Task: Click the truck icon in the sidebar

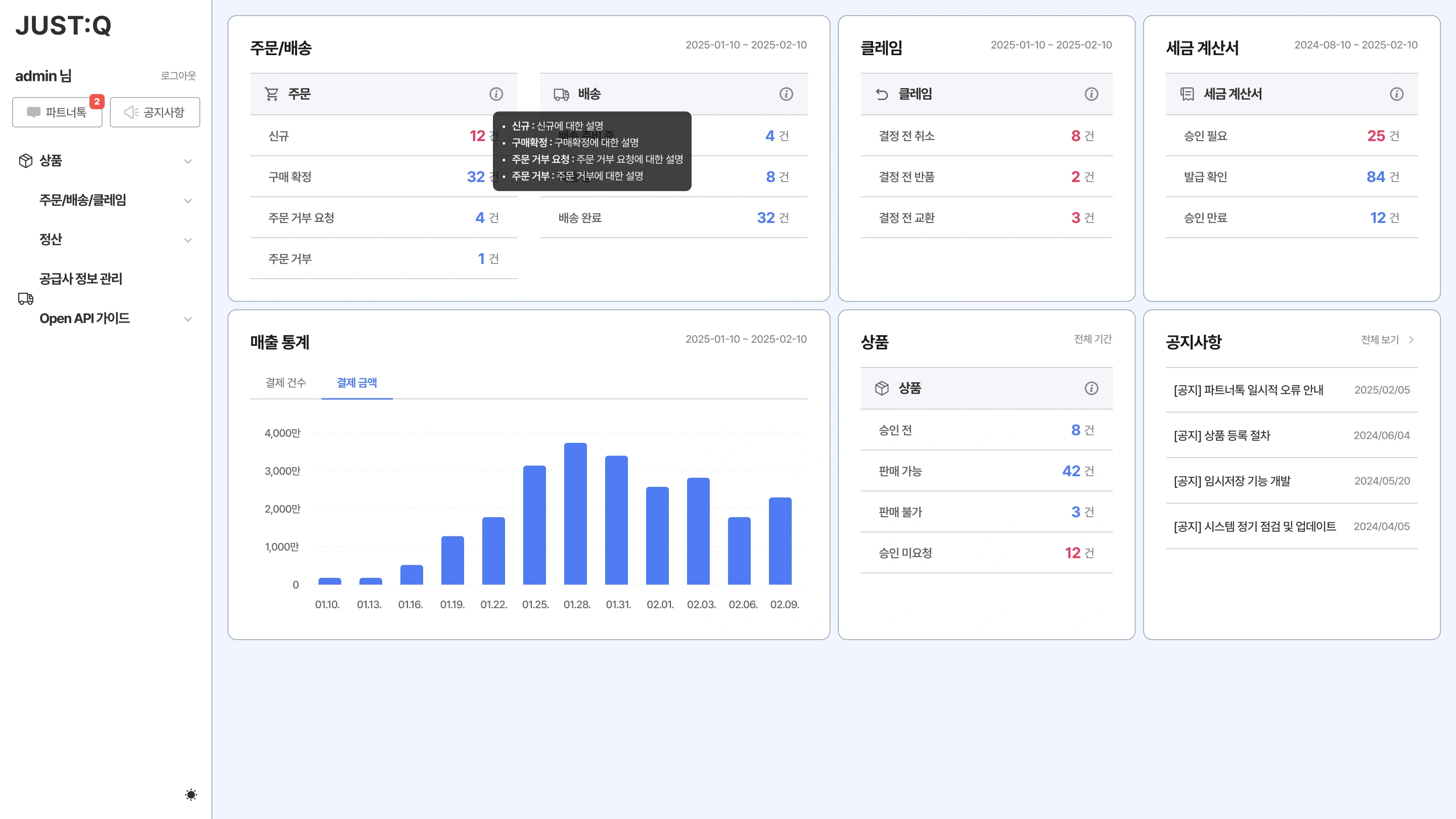Action: point(25,298)
